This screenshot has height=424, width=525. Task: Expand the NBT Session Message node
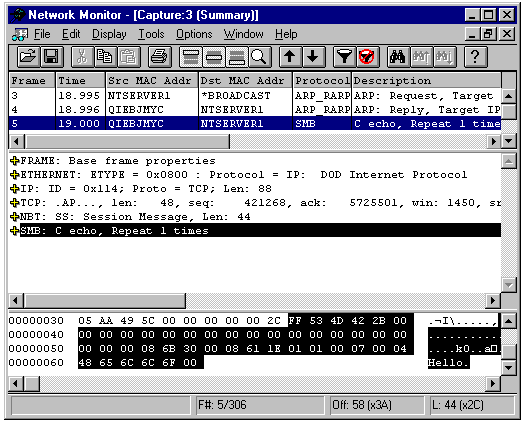coord(14,217)
